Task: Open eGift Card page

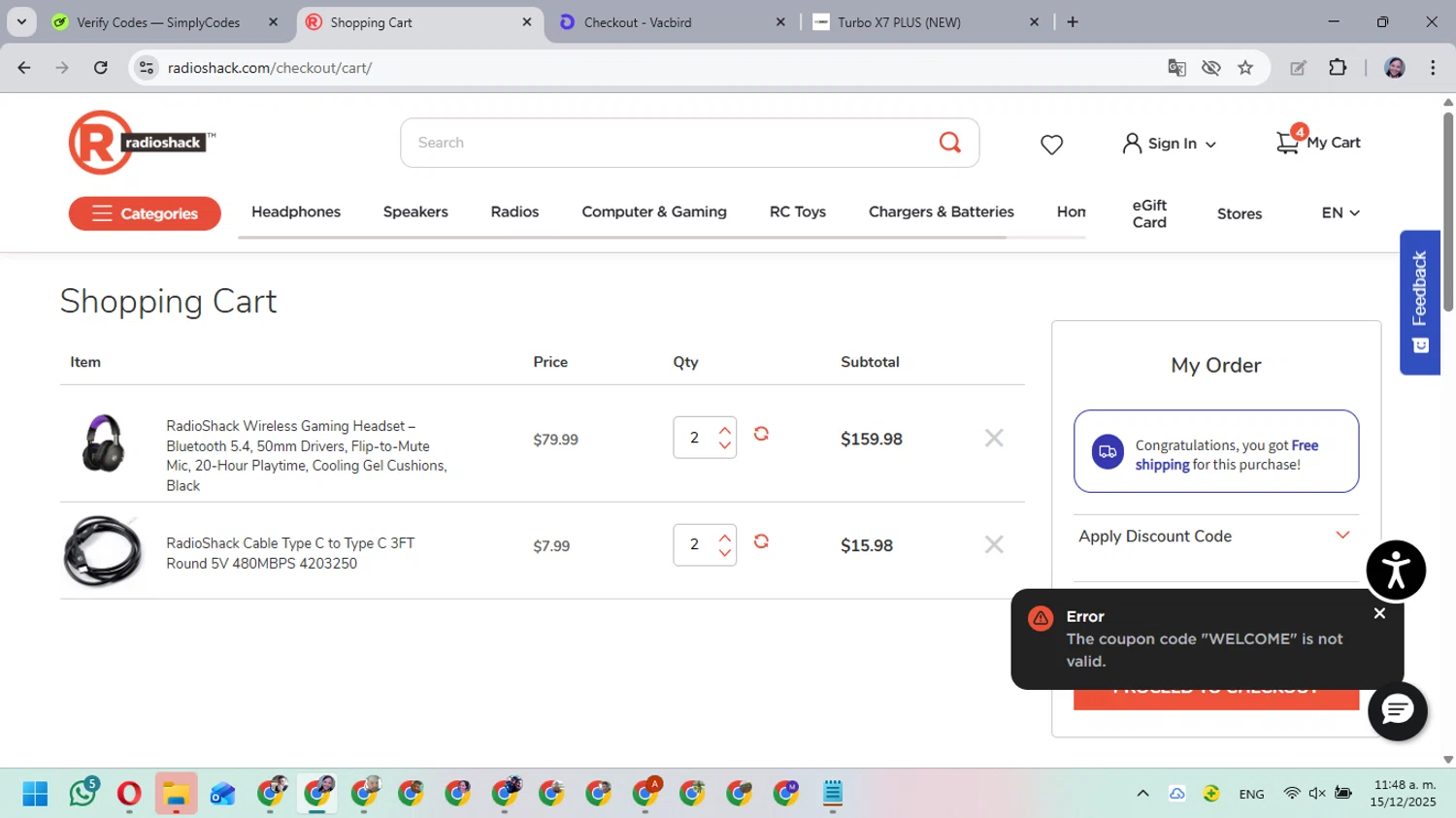Action: click(x=1149, y=213)
